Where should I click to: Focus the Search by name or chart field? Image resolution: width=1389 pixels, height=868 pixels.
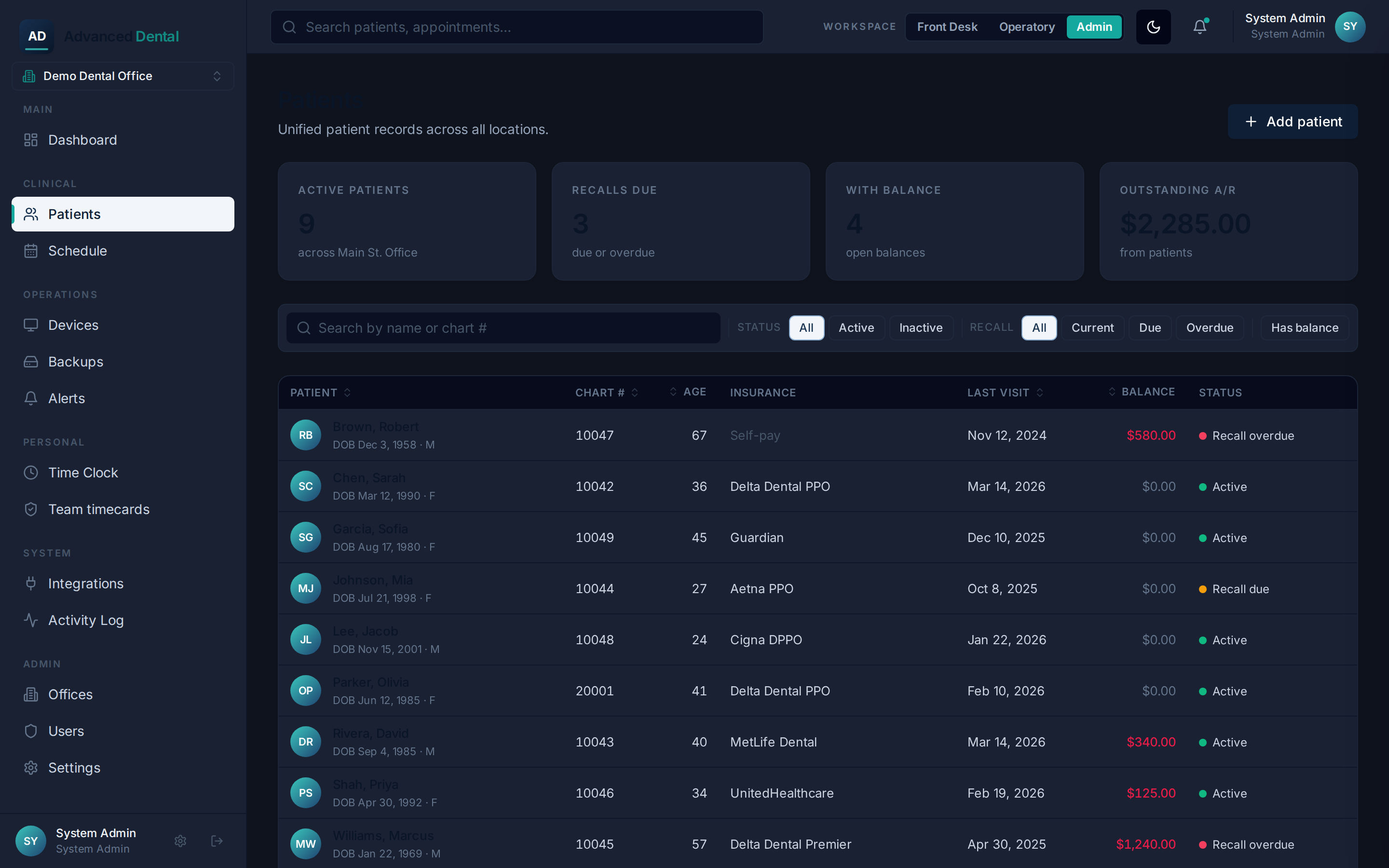[x=503, y=328]
